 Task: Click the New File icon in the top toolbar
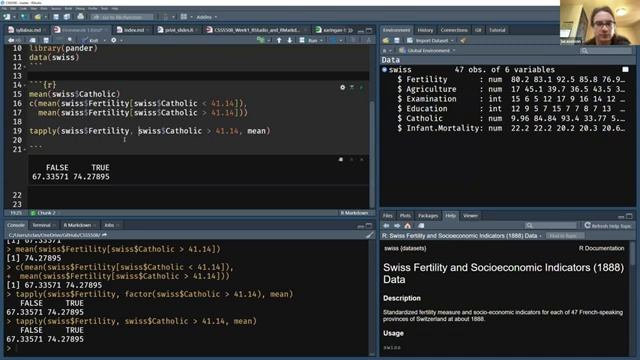tap(7, 17)
